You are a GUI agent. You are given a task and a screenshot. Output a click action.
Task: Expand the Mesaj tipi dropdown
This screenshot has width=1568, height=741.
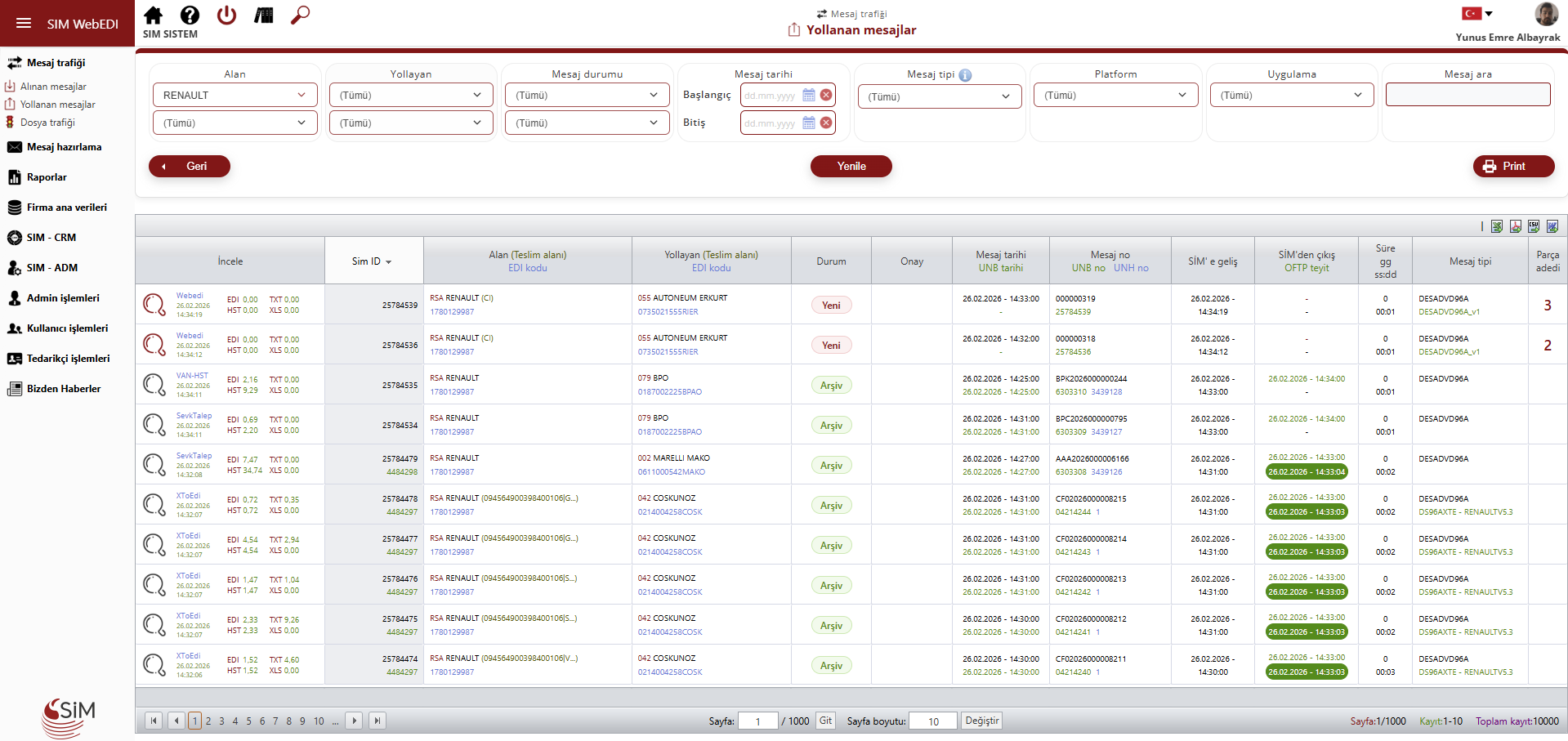click(x=940, y=96)
